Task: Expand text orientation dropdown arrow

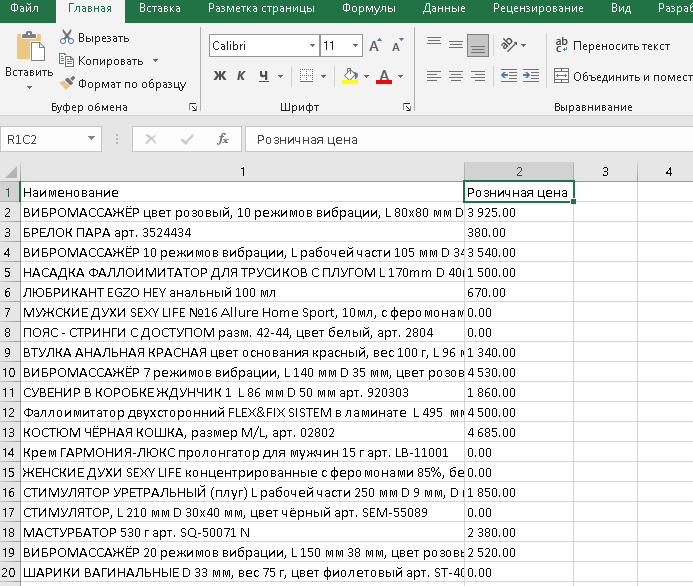Action: coord(524,45)
